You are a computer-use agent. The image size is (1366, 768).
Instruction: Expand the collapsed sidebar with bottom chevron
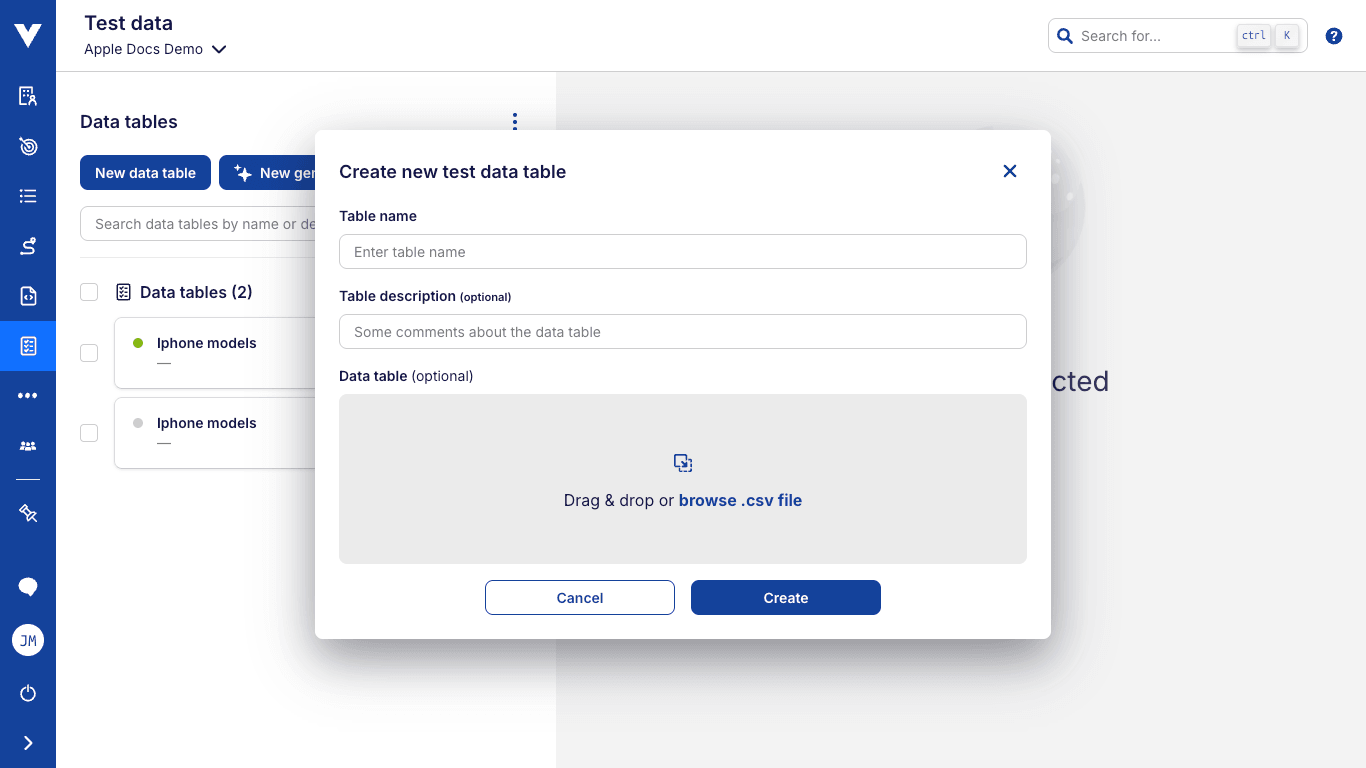27,742
